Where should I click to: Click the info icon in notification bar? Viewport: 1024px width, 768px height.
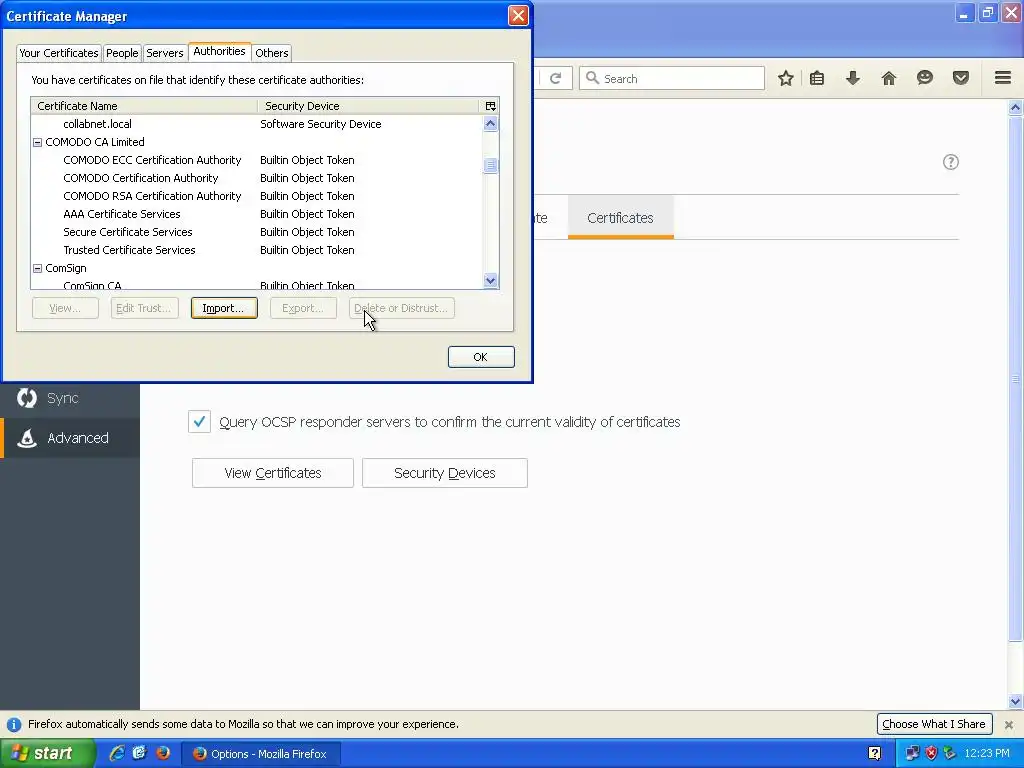(x=14, y=724)
